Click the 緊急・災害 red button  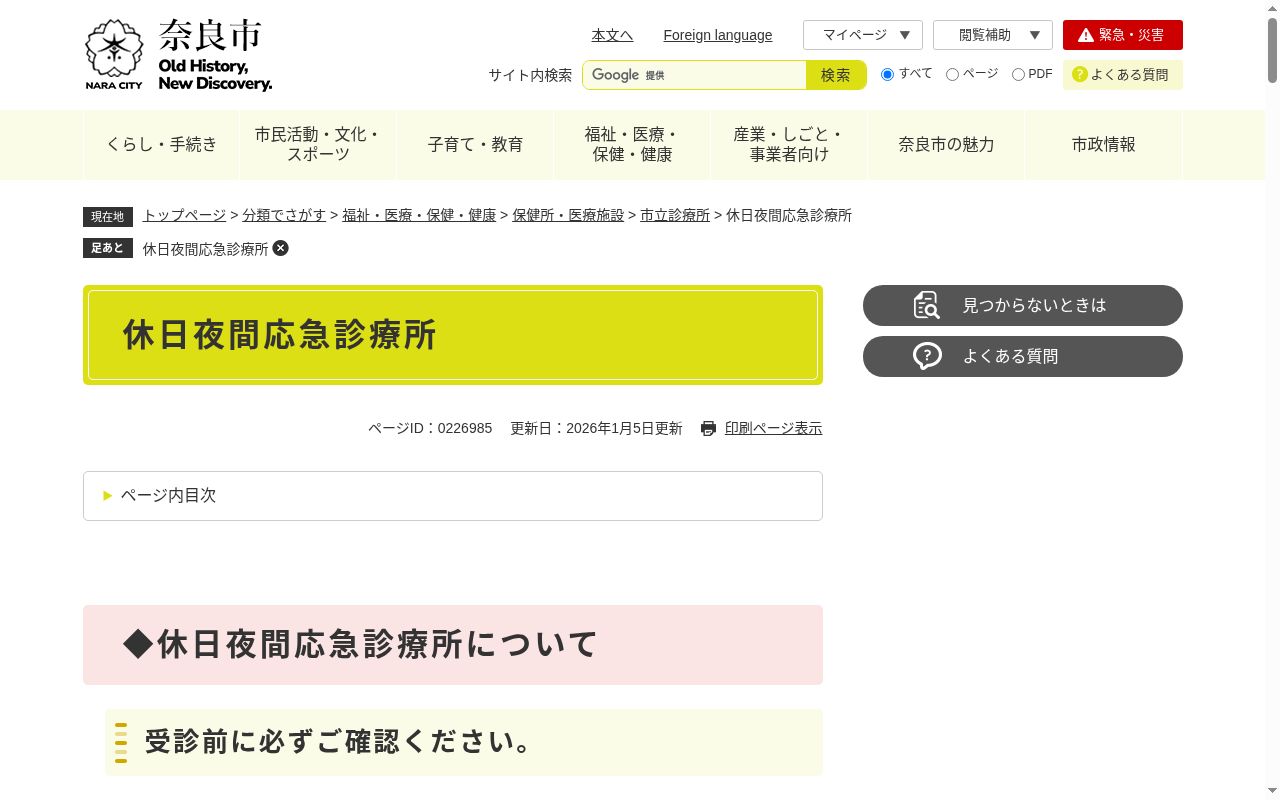1123,35
